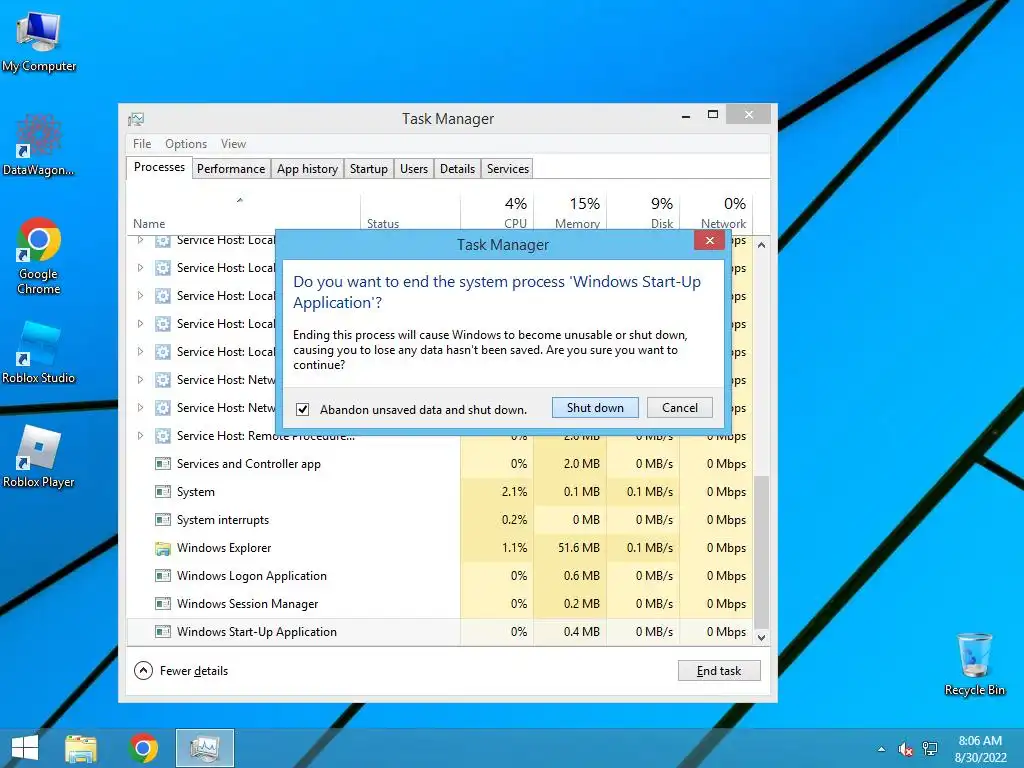Open Roblox Studio desktop shortcut
The width and height of the screenshot is (1024, 768).
pos(39,353)
